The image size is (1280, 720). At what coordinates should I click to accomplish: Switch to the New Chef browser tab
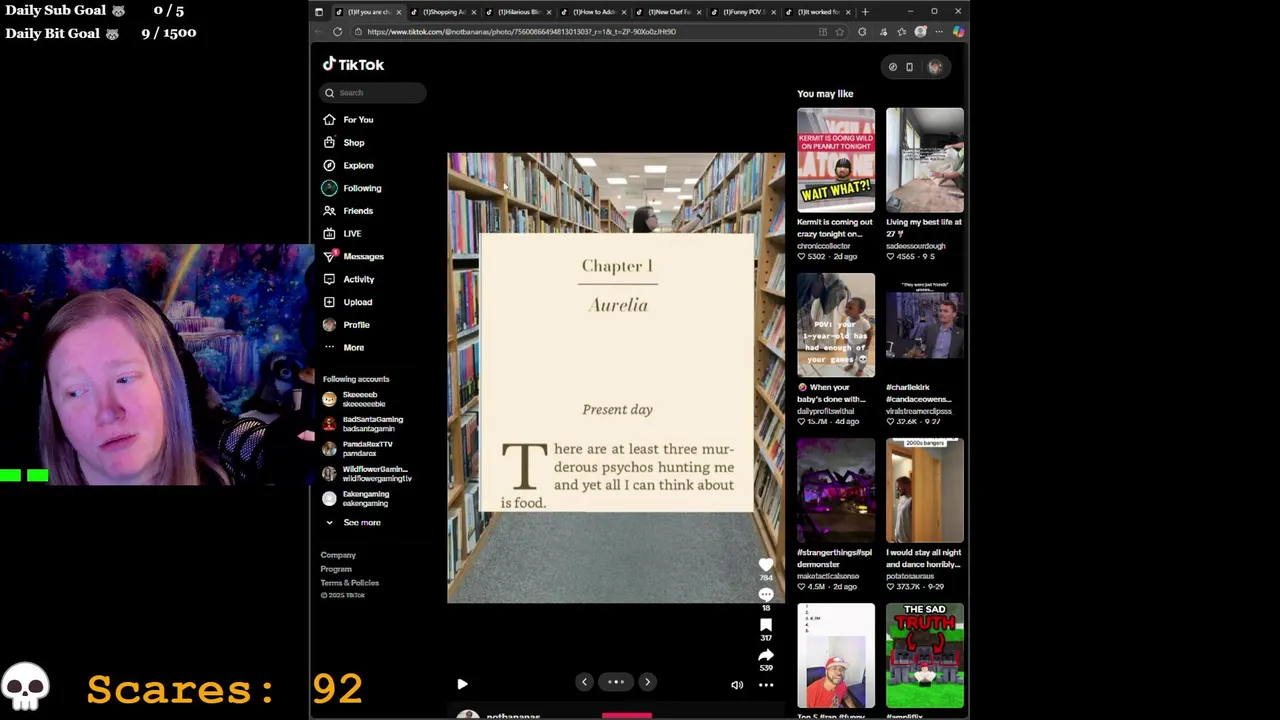(x=669, y=12)
